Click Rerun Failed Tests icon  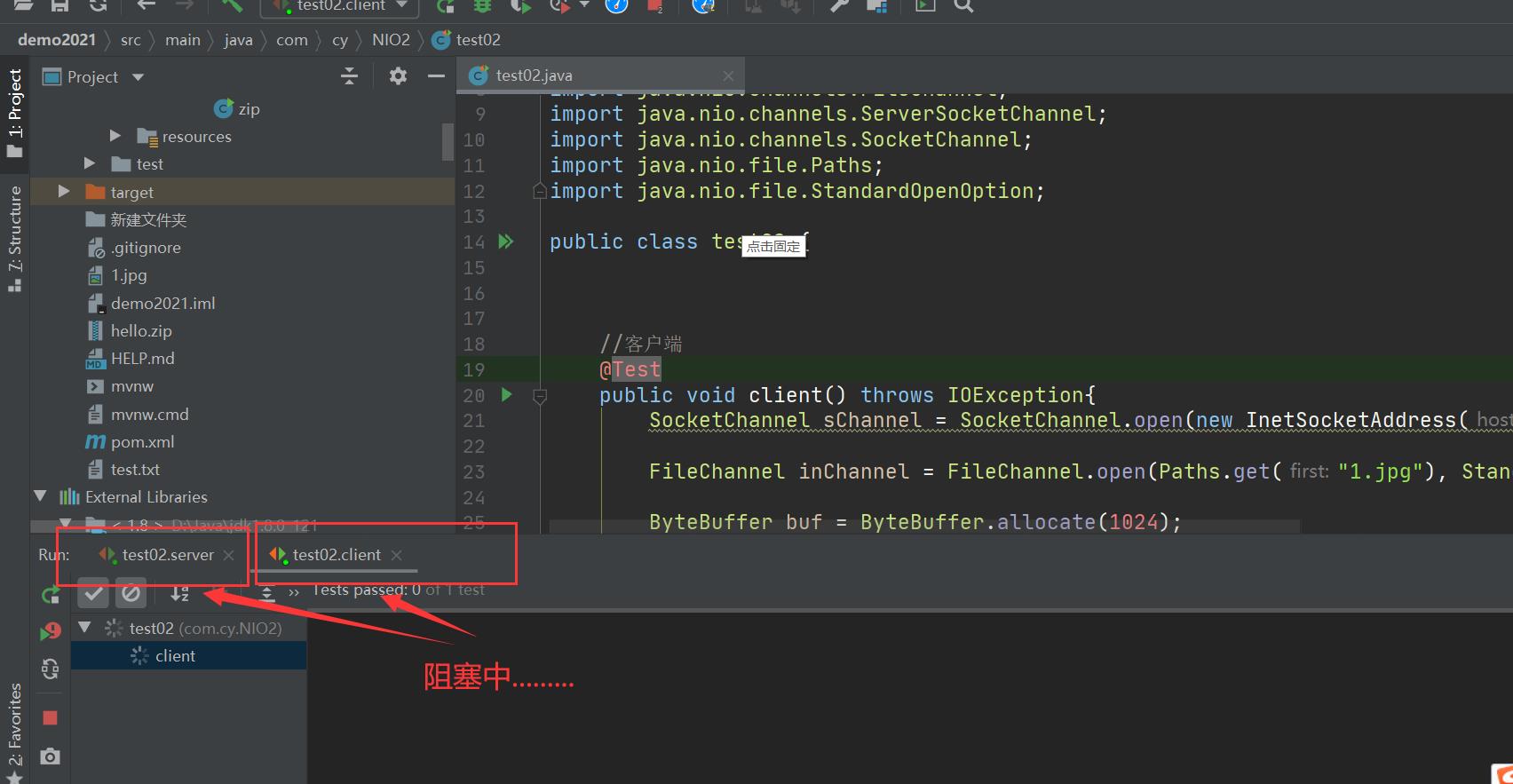pyautogui.click(x=50, y=631)
